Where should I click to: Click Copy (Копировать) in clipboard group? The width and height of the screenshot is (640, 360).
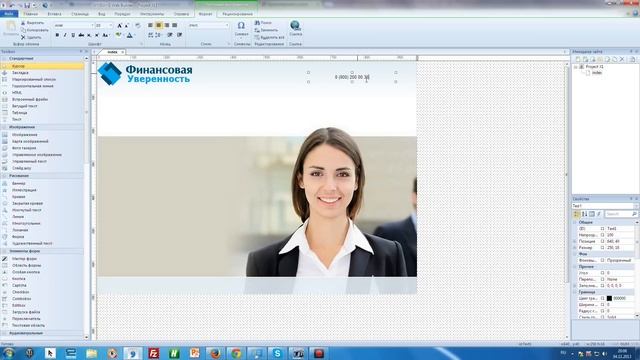34,30
